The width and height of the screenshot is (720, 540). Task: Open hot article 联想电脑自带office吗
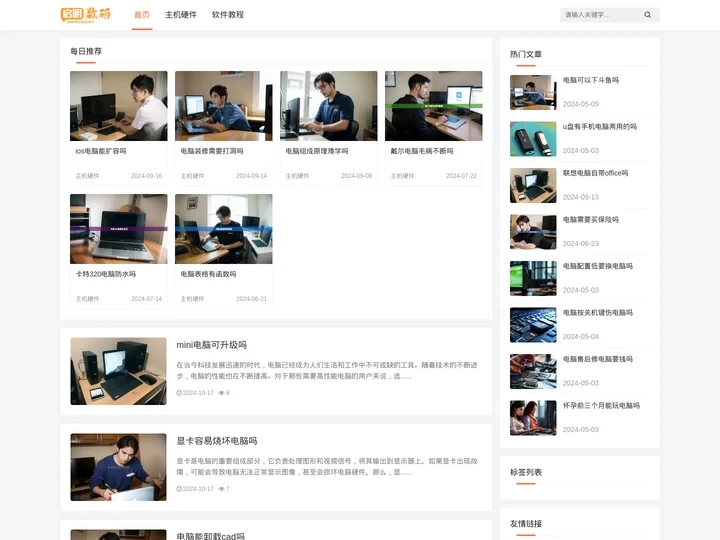pos(596,173)
